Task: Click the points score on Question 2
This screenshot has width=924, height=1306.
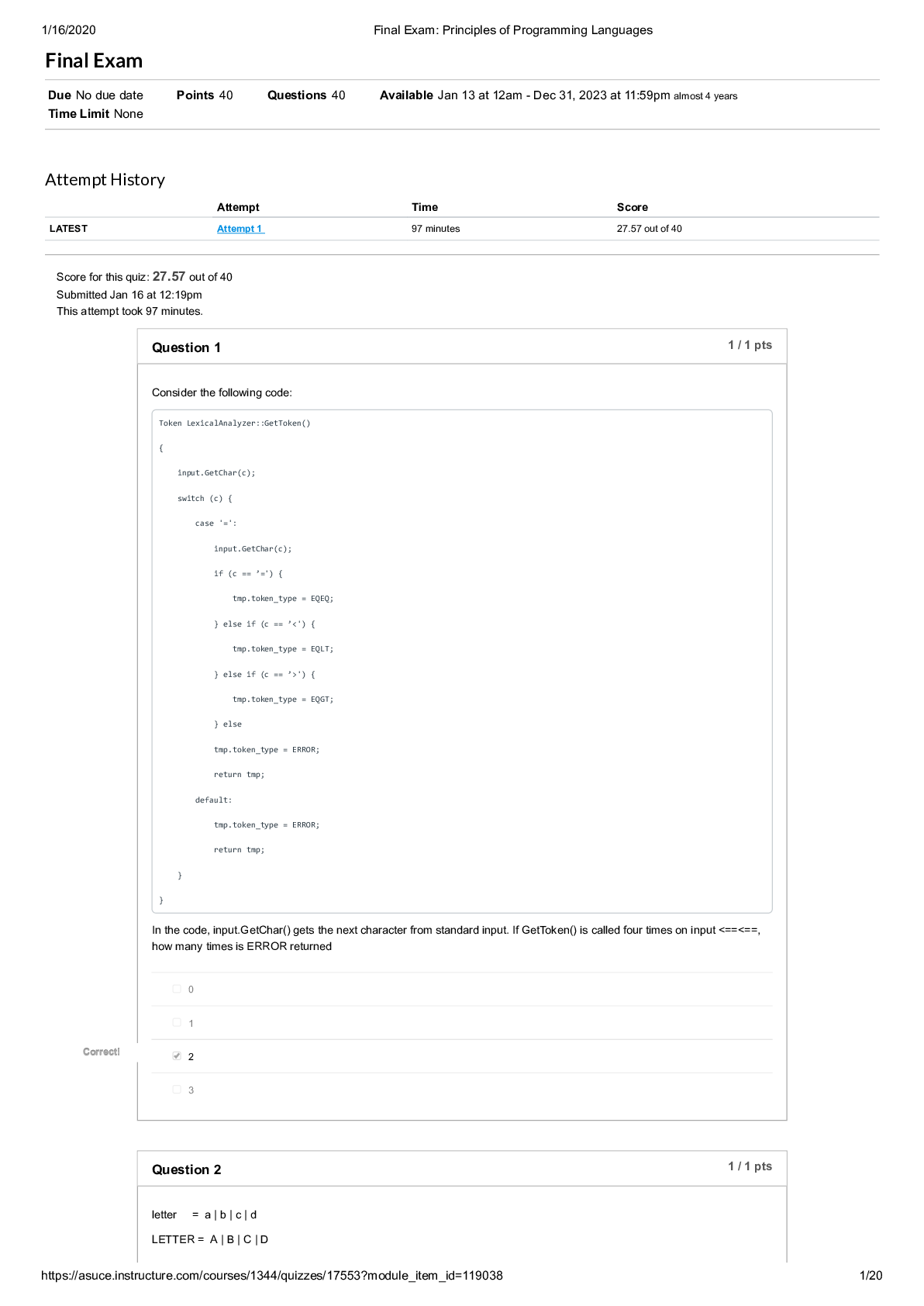Action: click(750, 1166)
